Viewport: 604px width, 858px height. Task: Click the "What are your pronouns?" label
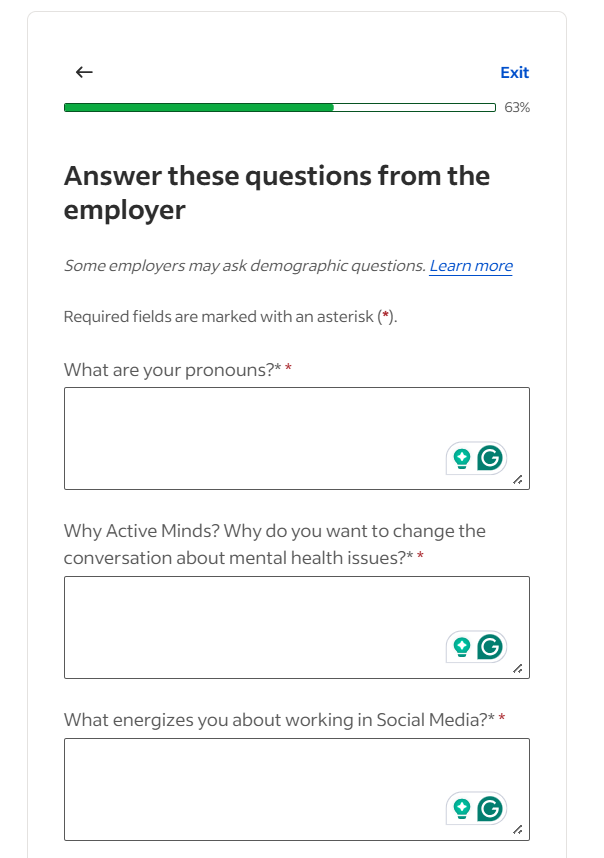170,370
